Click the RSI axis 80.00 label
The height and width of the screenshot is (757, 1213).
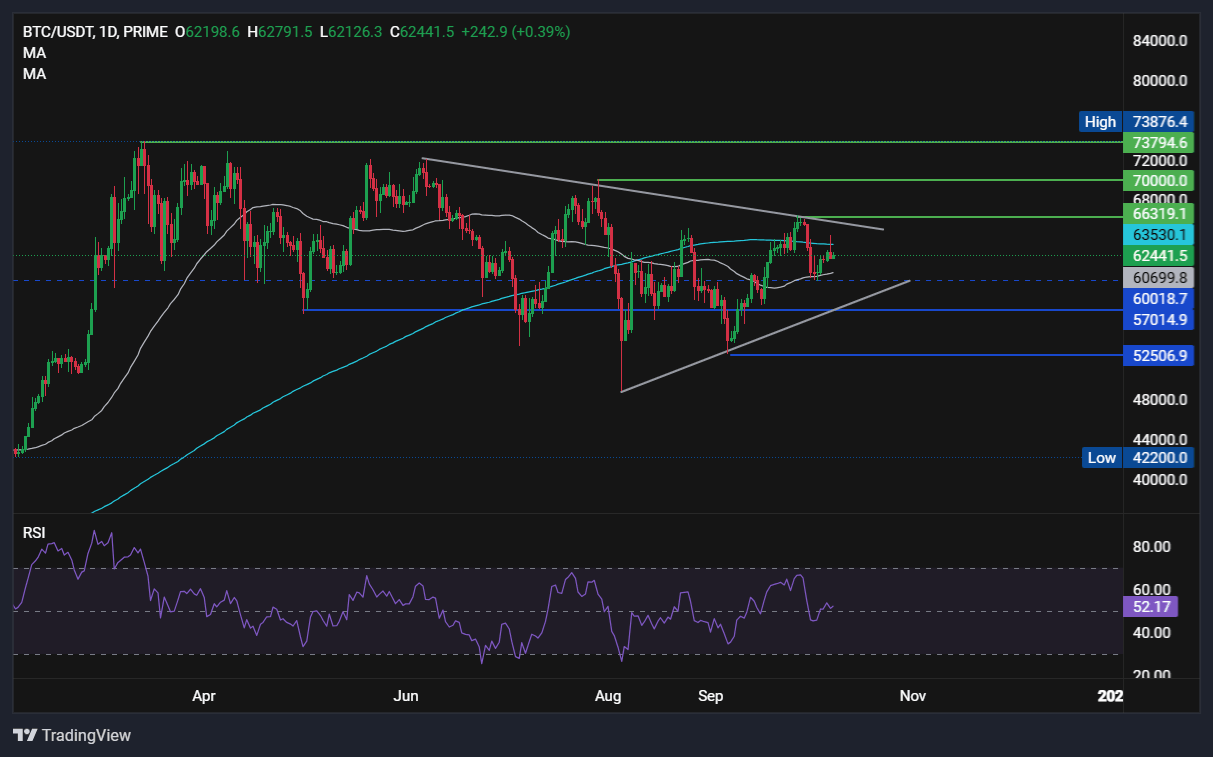[1151, 546]
